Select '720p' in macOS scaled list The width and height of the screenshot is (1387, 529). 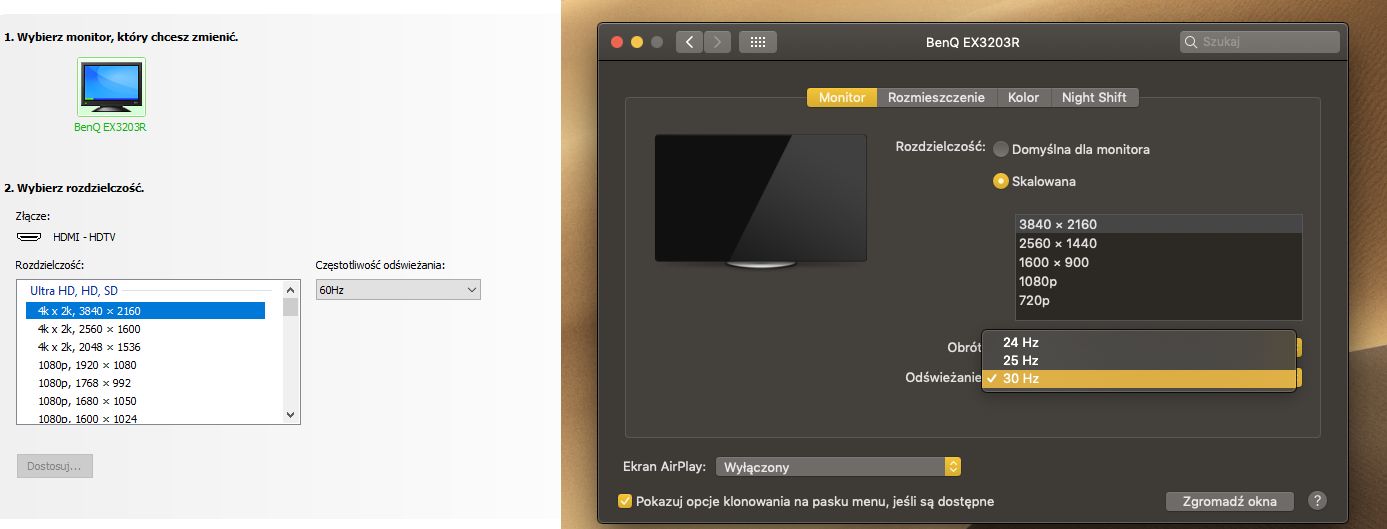(1158, 300)
